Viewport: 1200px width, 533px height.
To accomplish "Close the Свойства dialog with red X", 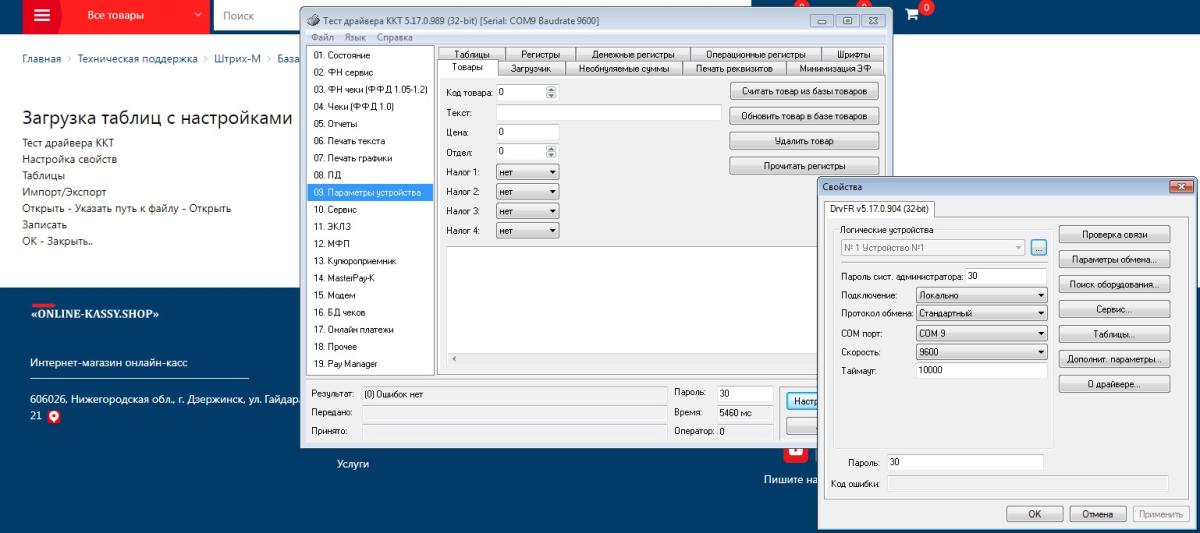I will [1181, 187].
